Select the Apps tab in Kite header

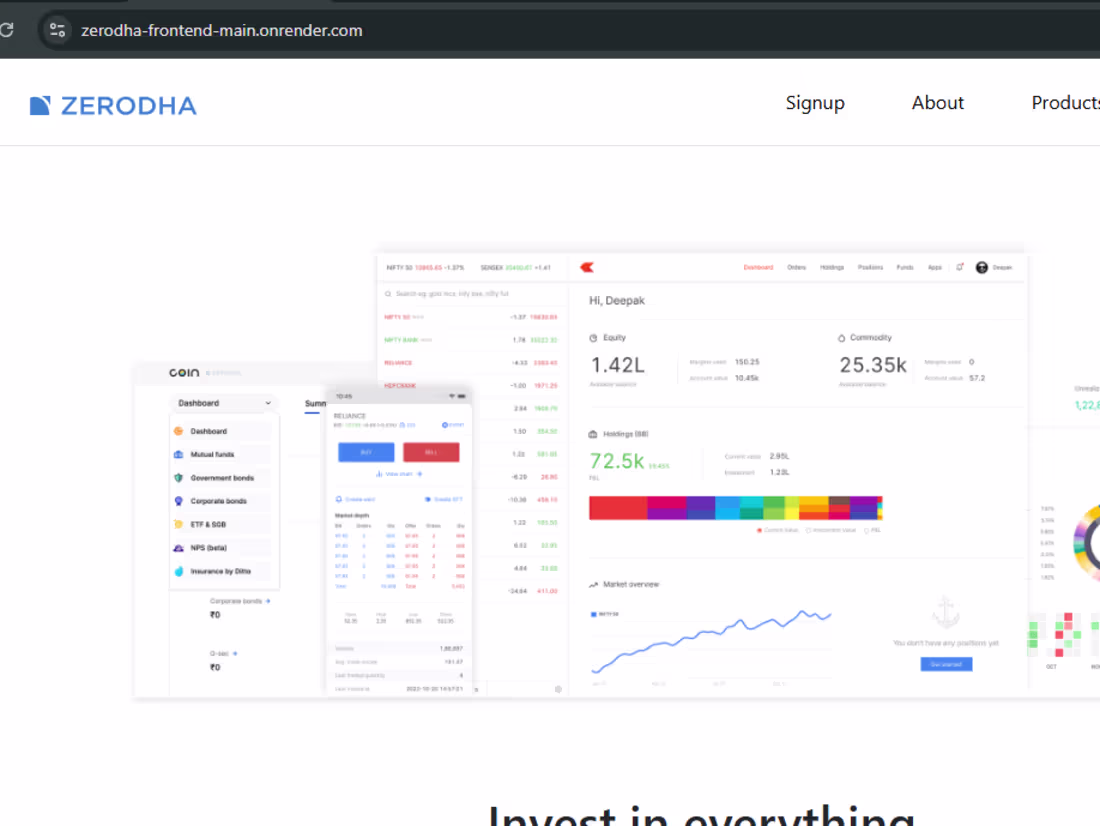point(934,267)
